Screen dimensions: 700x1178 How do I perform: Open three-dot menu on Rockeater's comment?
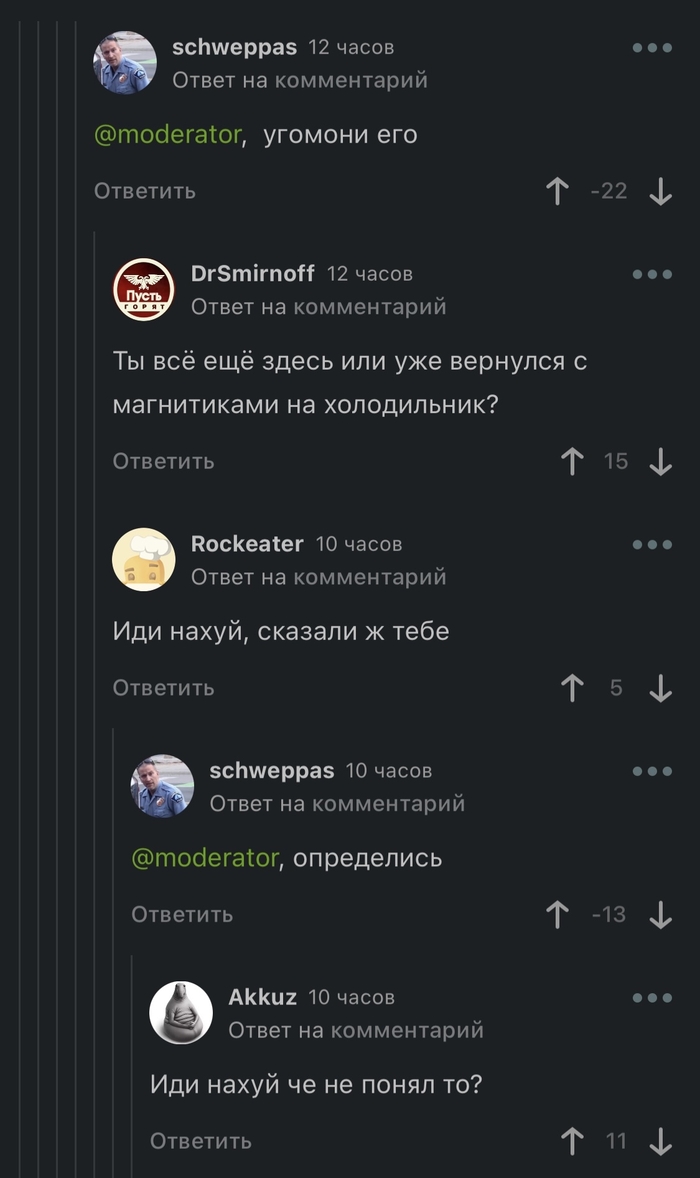[652, 545]
